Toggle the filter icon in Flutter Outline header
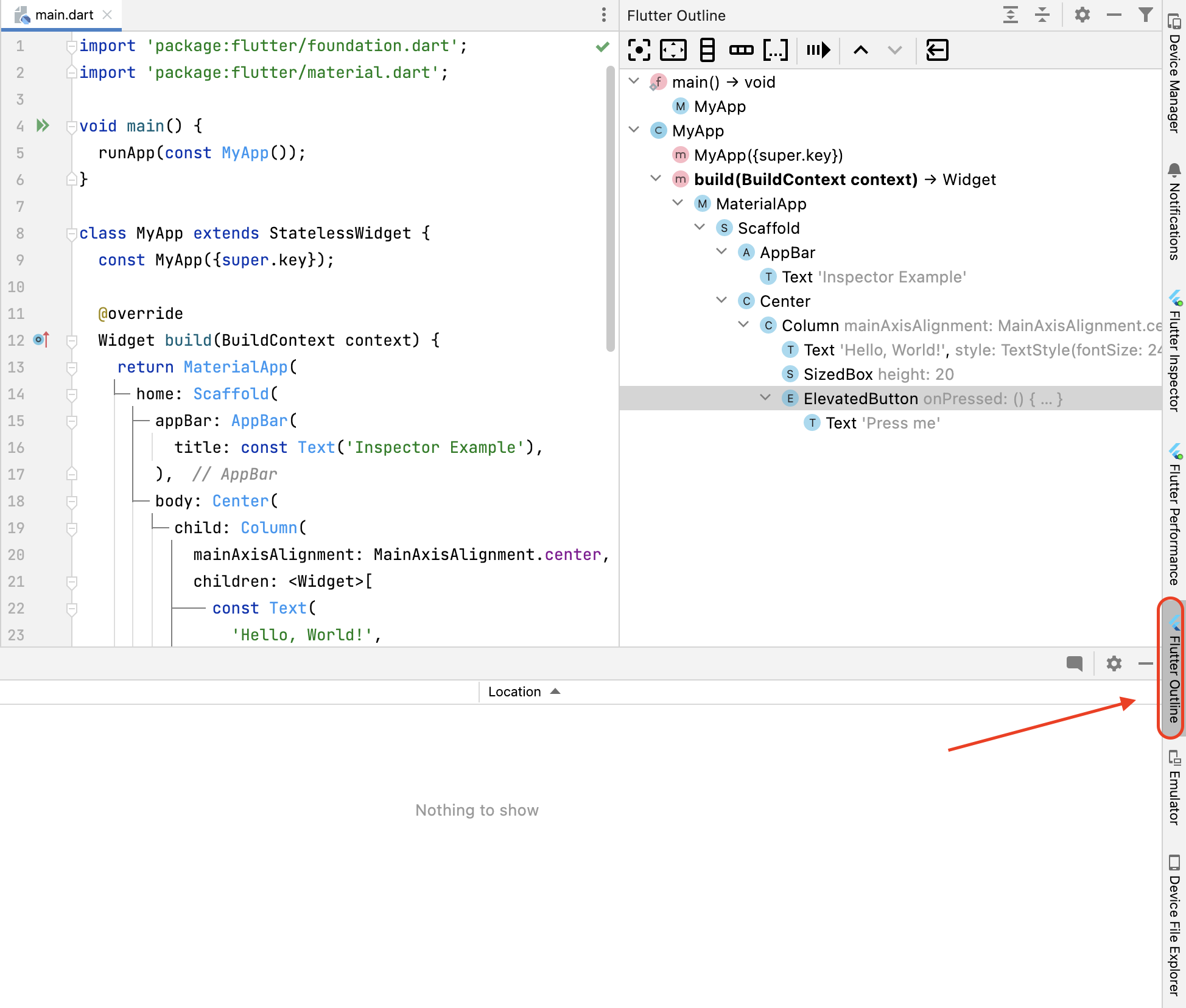Image resolution: width=1186 pixels, height=1008 pixels. coord(1145,15)
